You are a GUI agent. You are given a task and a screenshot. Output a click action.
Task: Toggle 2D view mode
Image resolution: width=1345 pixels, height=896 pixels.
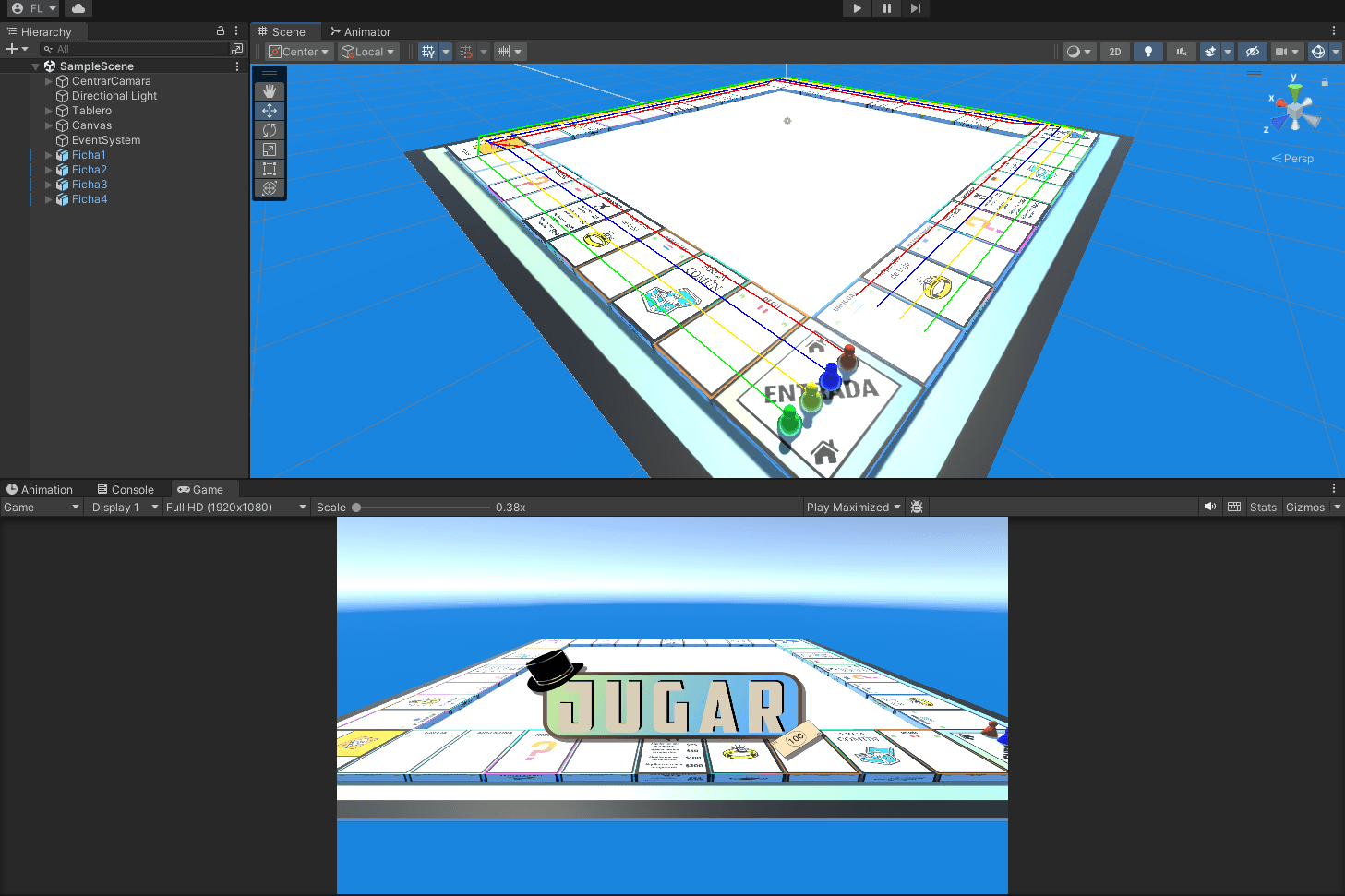[x=1115, y=52]
